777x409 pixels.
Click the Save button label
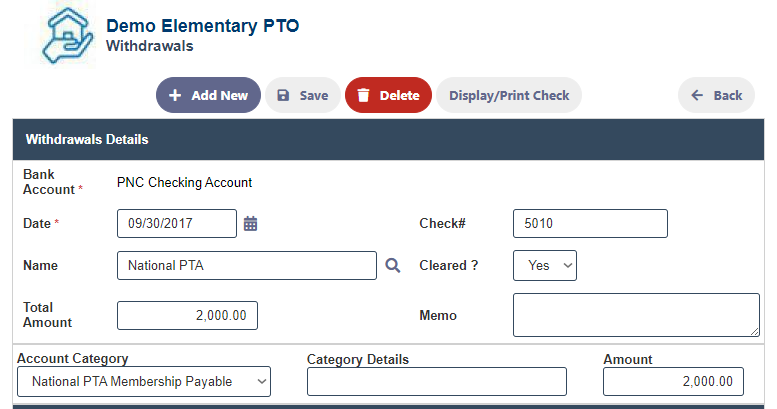pos(314,95)
